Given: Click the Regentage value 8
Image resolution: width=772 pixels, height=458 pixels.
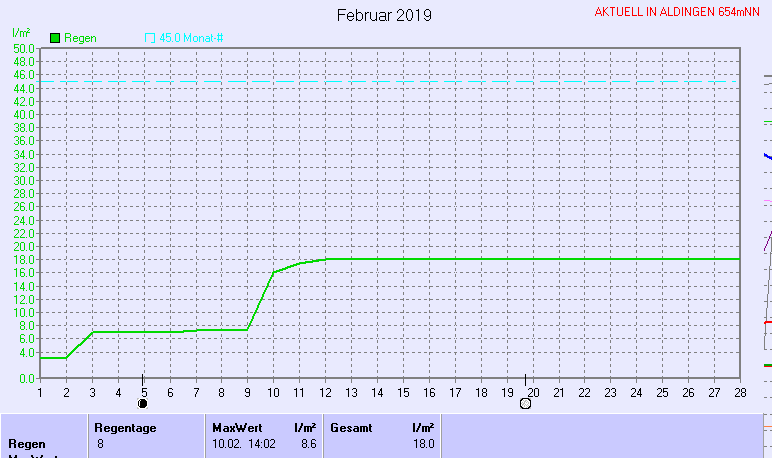Looking at the screenshot, I should coord(100,443).
